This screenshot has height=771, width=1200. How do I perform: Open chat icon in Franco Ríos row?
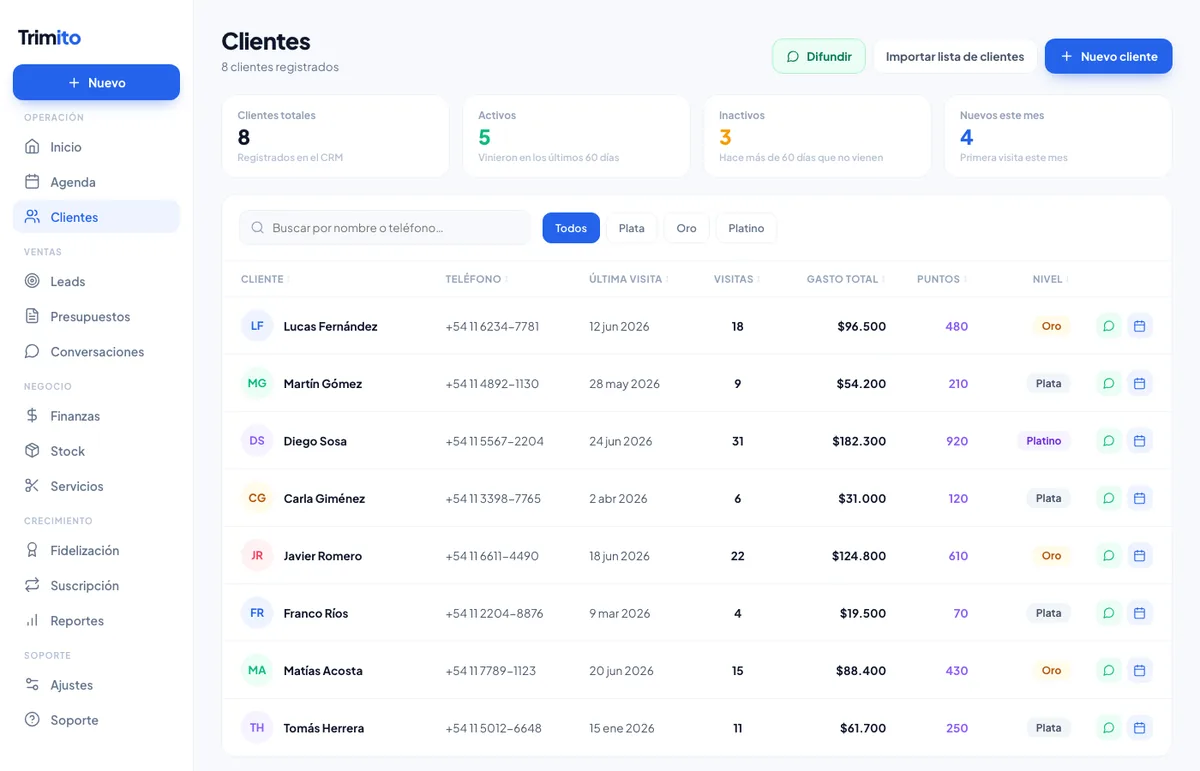pos(1108,613)
